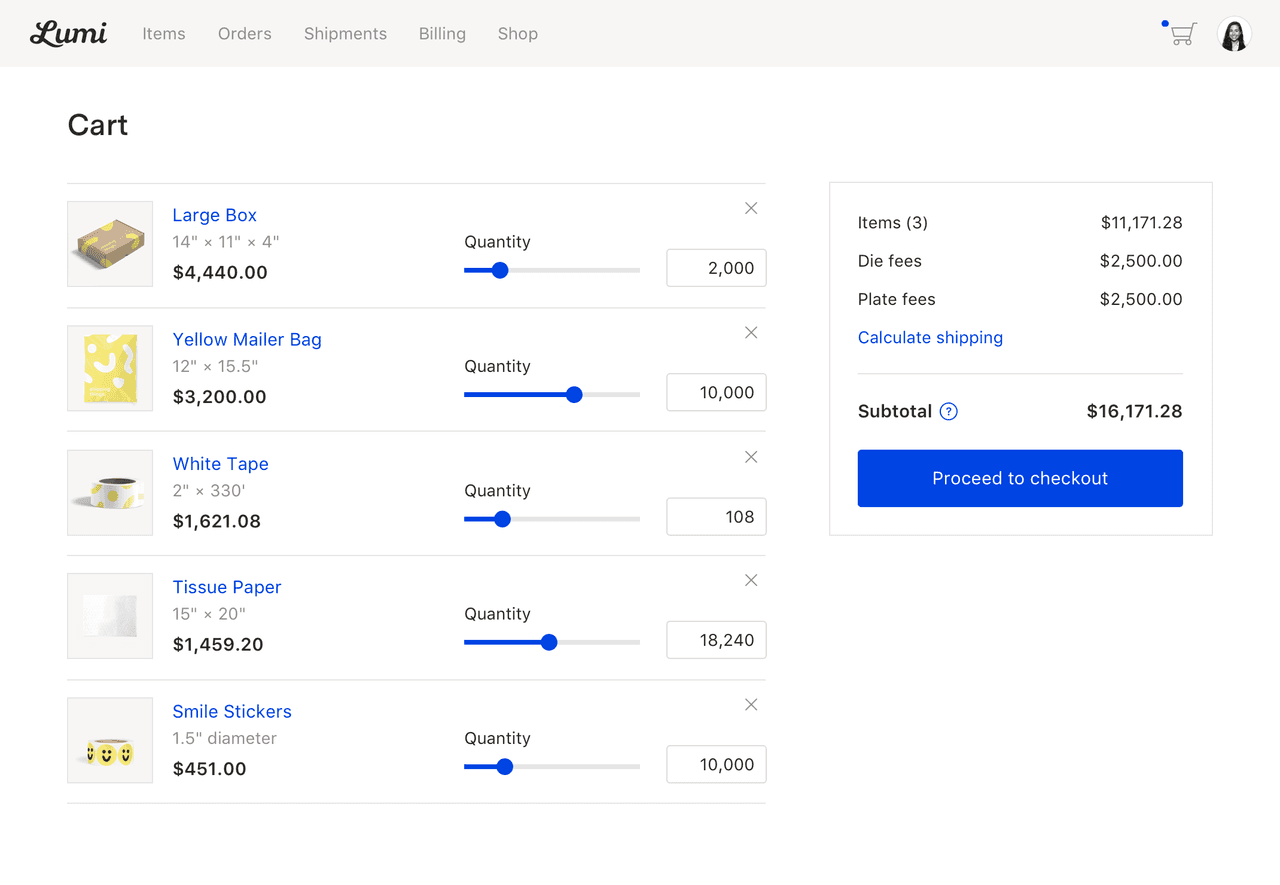Open the user profile avatar
Viewport: 1280px width, 885px height.
[x=1234, y=34]
